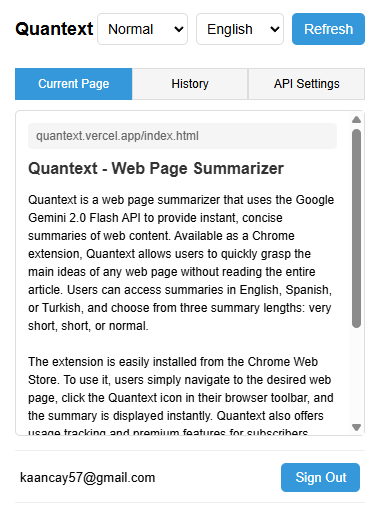The image size is (378, 517).
Task: Click the scrollbar down arrow in summary panel
Action: pyautogui.click(x=356, y=427)
